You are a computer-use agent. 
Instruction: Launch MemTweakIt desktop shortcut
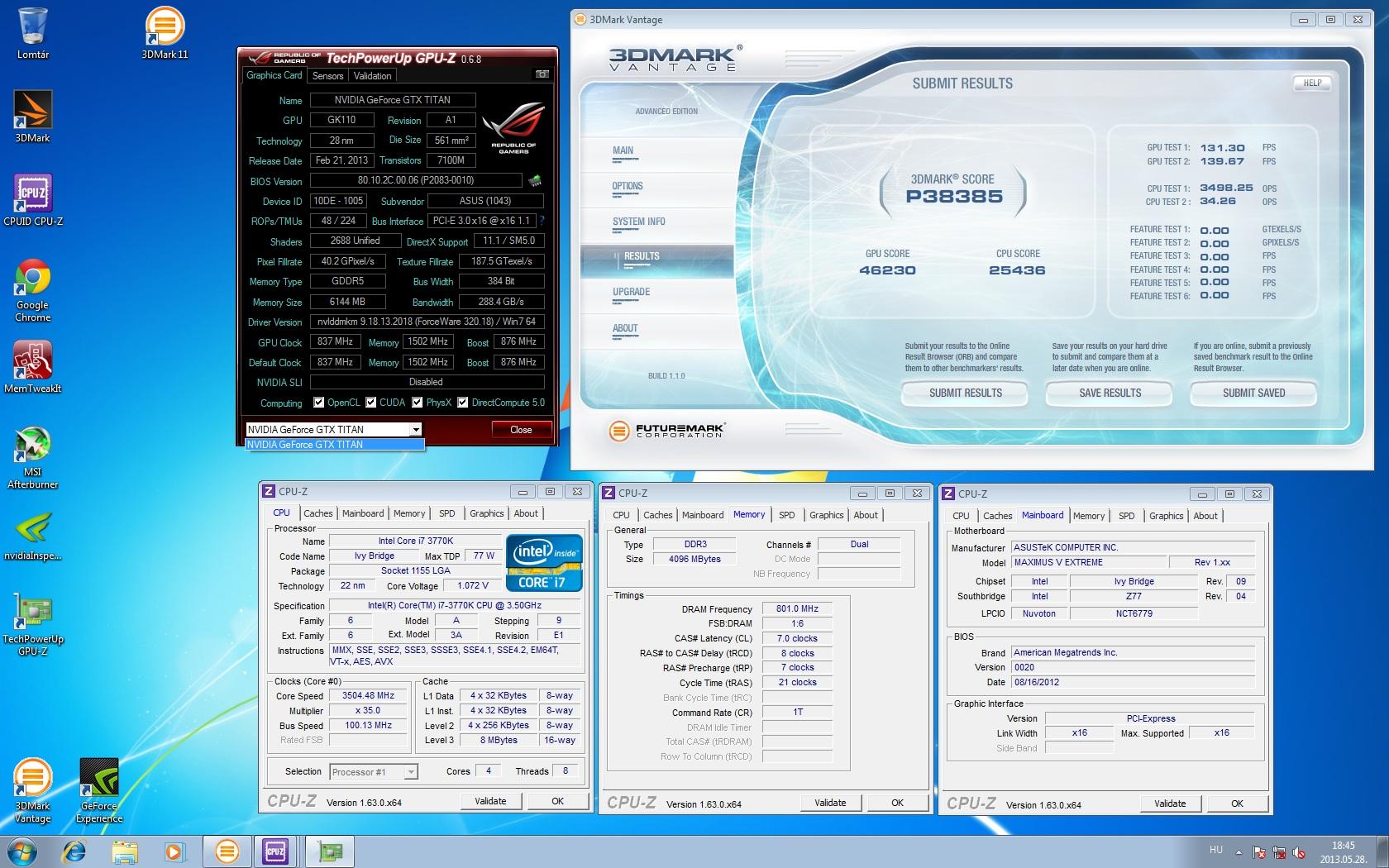point(33,366)
